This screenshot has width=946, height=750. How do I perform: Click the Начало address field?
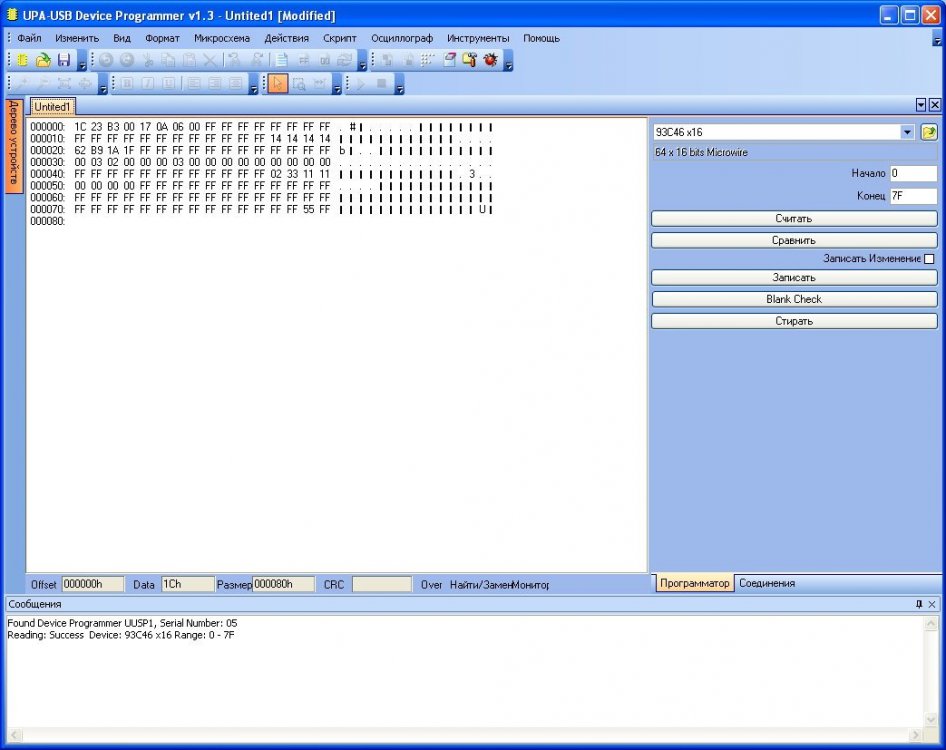[913, 174]
